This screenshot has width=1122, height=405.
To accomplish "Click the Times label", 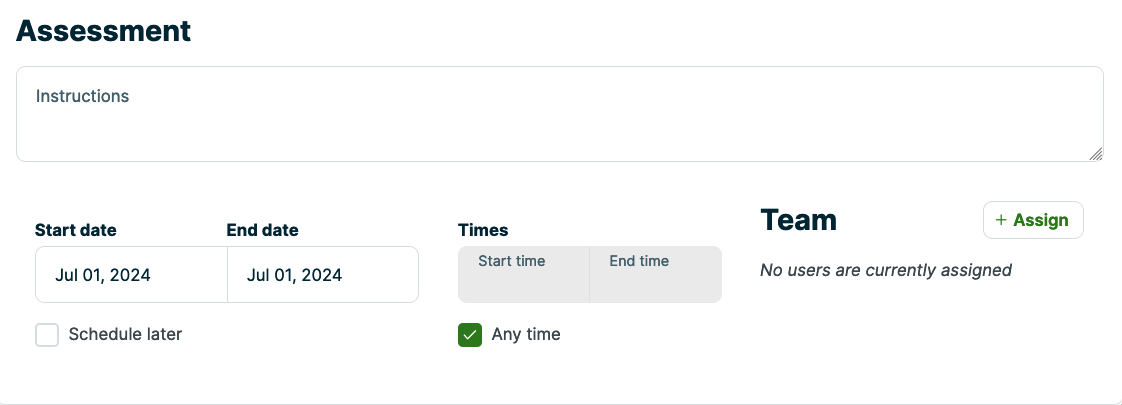I will click(x=483, y=230).
